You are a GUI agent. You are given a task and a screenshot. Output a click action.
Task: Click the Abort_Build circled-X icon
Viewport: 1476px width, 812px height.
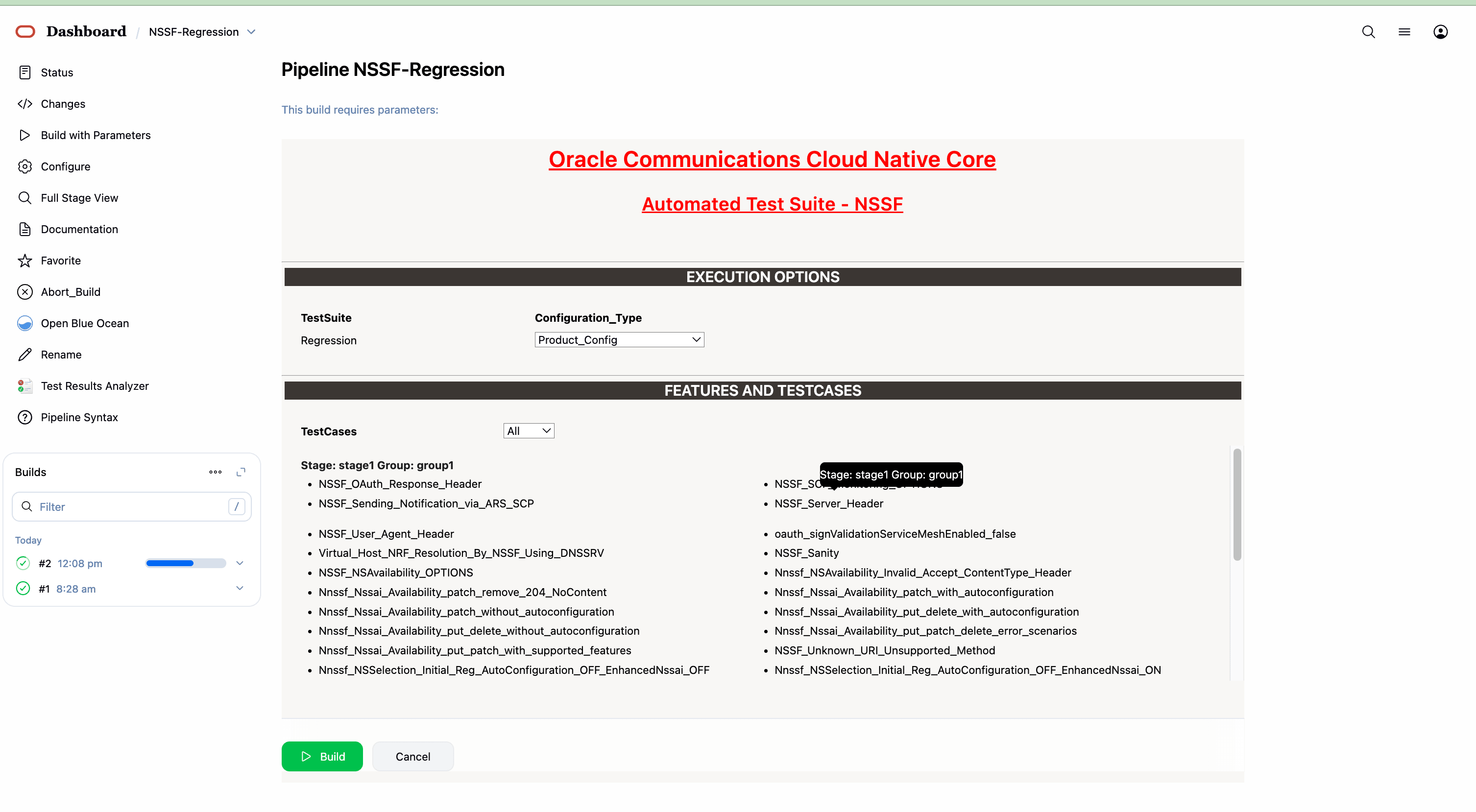click(24, 292)
